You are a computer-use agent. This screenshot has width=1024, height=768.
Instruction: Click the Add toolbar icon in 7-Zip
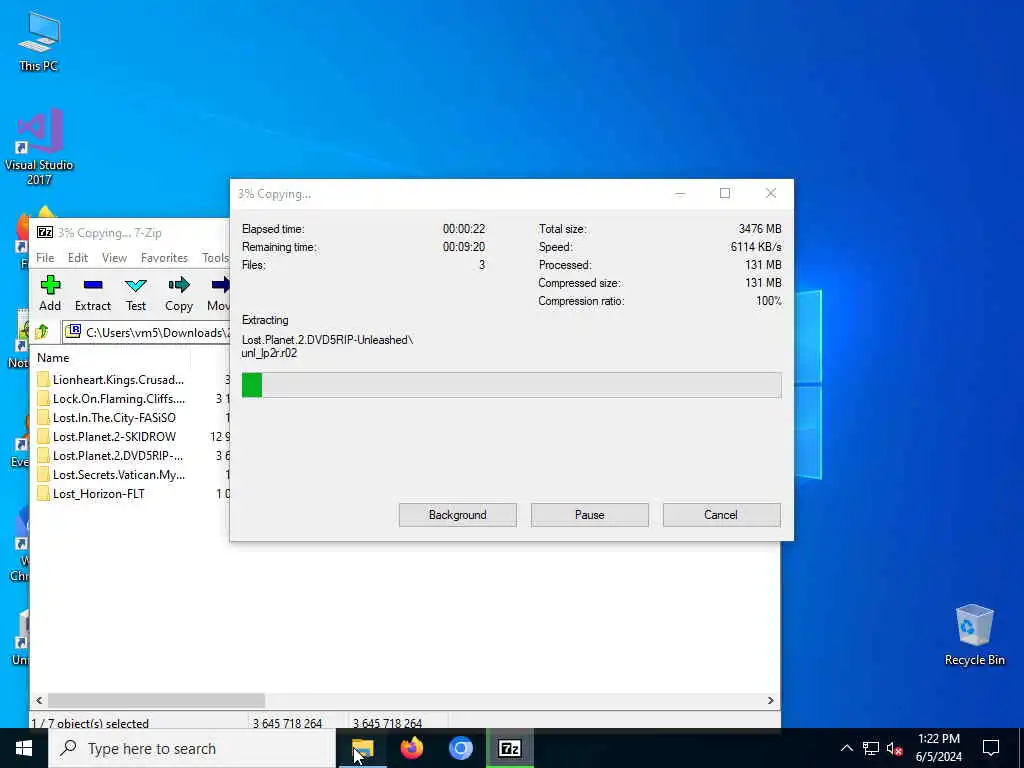tap(50, 285)
